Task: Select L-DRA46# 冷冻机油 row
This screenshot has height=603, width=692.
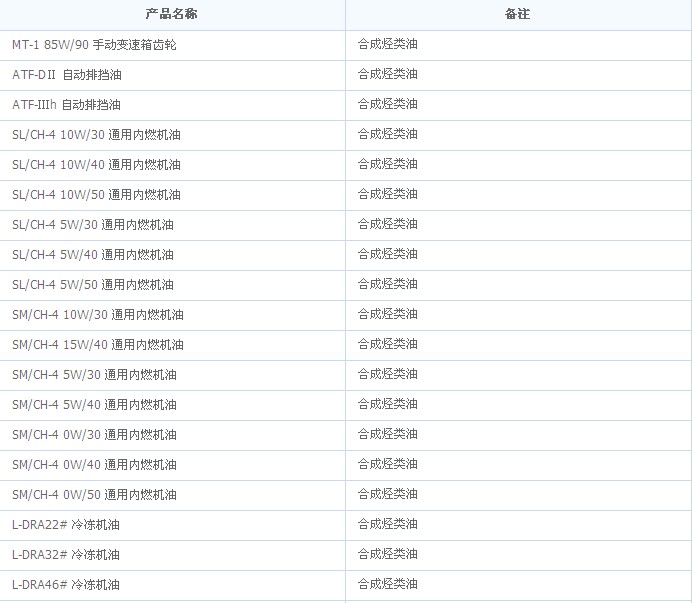Action: [66, 585]
